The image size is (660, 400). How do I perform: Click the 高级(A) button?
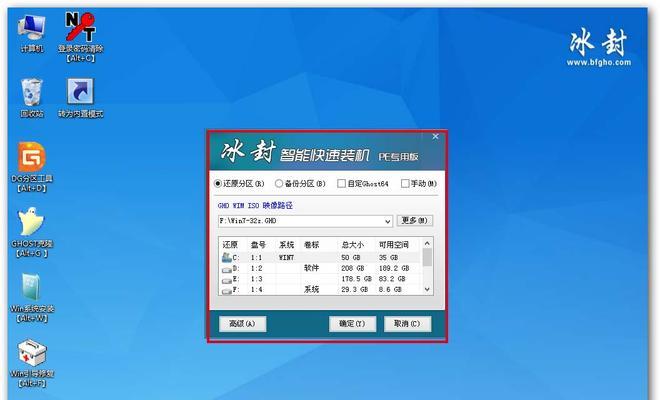(x=242, y=324)
